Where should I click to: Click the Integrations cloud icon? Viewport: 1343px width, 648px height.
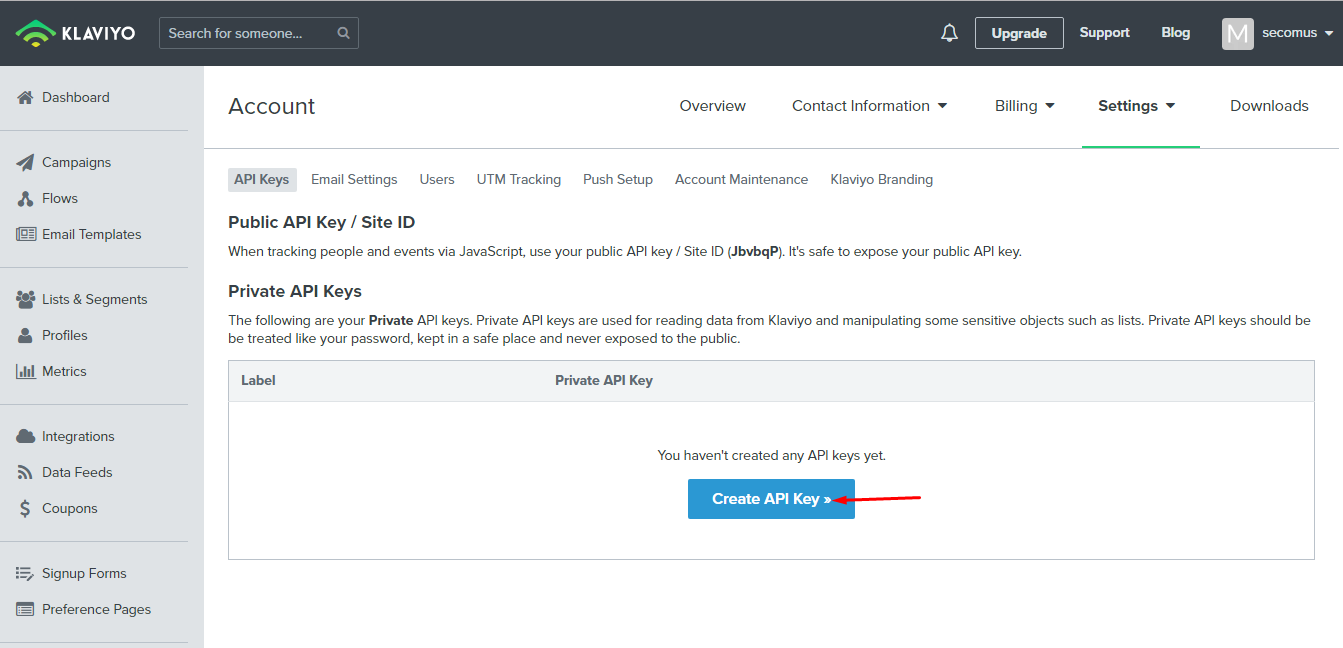tap(26, 436)
